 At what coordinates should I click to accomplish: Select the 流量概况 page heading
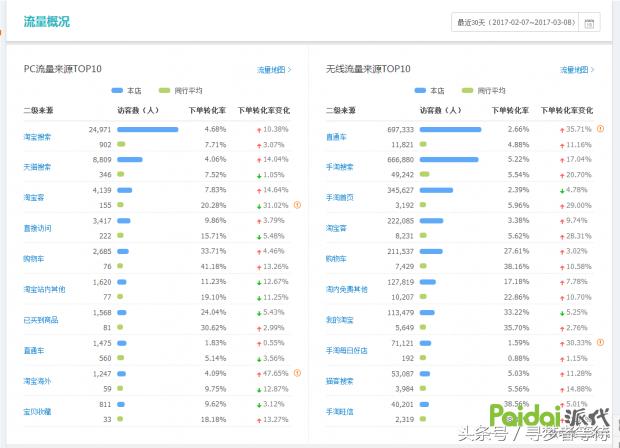(47, 21)
